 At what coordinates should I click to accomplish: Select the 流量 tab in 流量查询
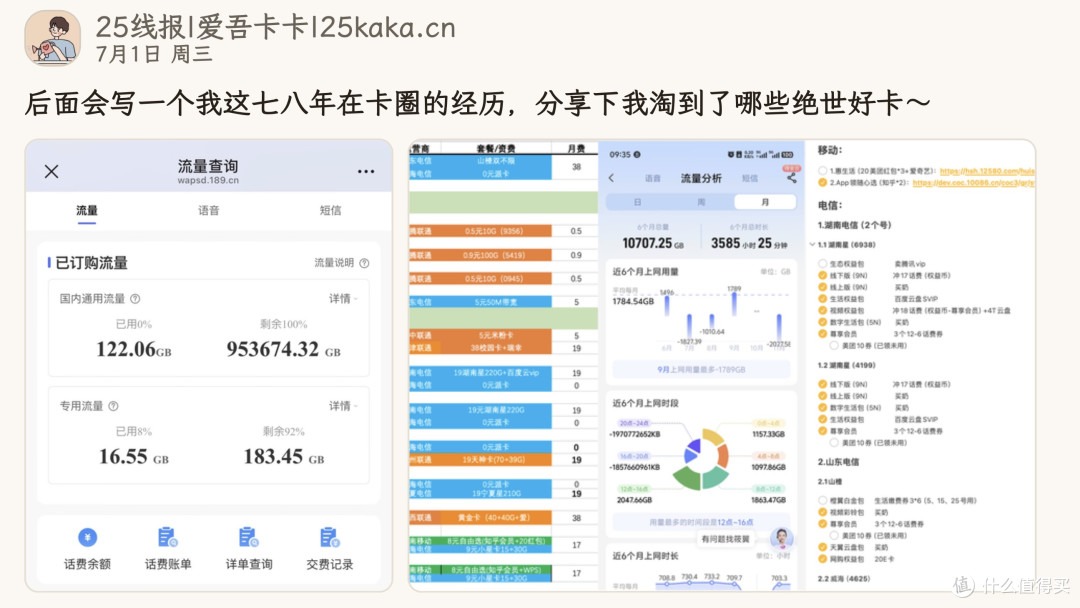point(87,211)
